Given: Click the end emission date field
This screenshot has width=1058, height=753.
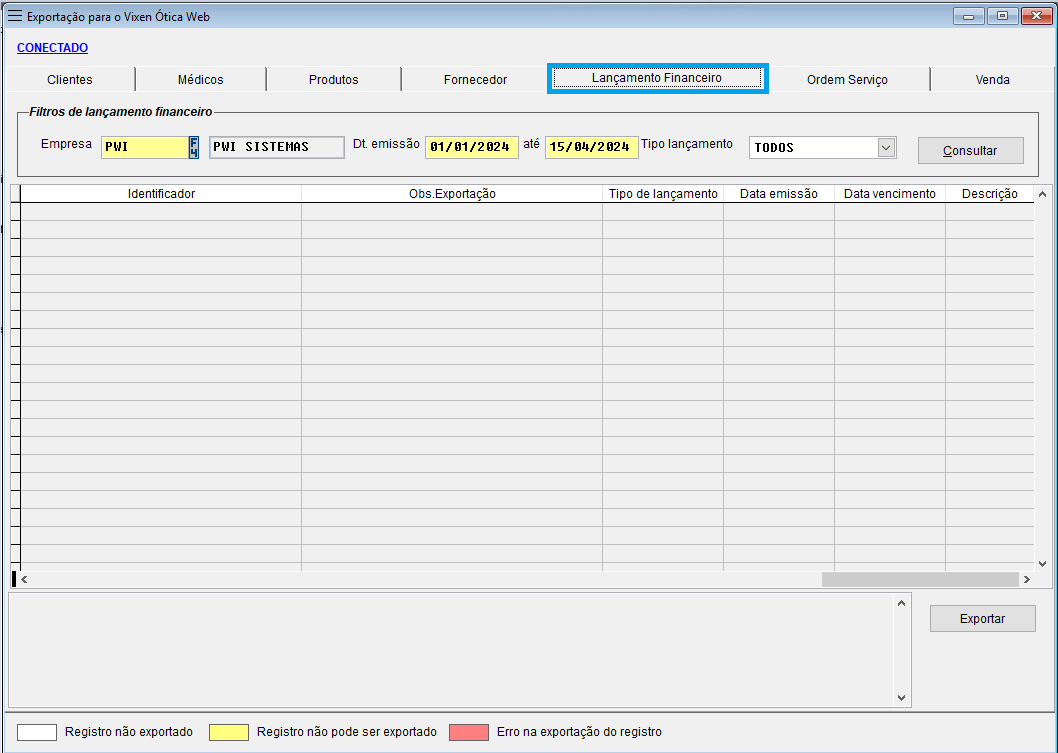Looking at the screenshot, I should pos(591,147).
